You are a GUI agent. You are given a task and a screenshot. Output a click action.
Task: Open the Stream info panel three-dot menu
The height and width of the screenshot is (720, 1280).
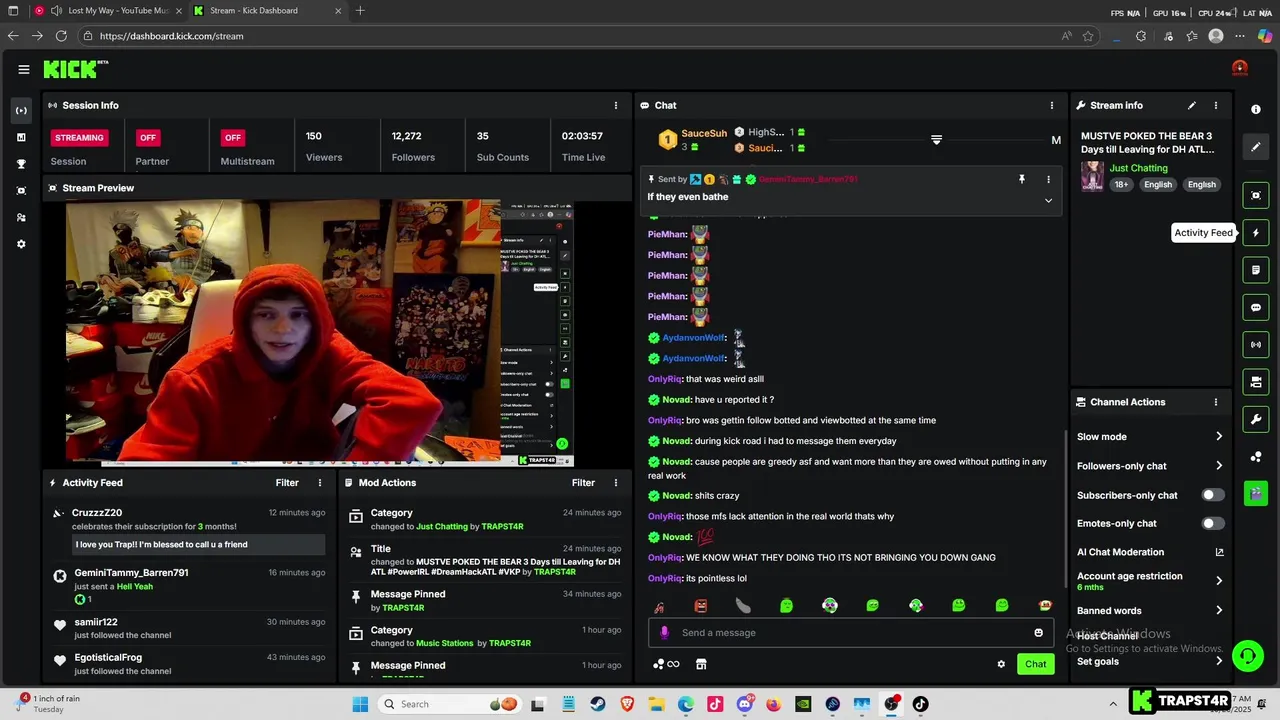1216,105
